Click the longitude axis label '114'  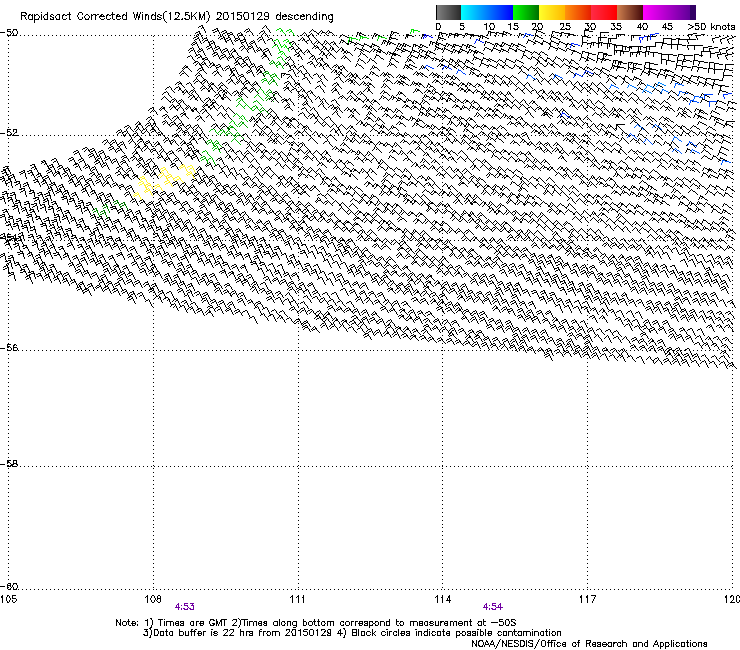tap(442, 599)
